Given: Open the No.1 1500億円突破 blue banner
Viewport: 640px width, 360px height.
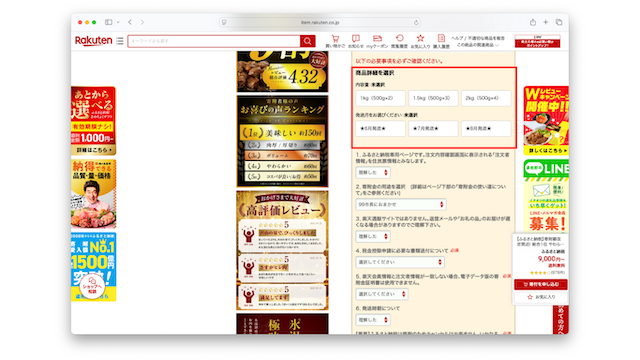Looking at the screenshot, I should 93,267.
